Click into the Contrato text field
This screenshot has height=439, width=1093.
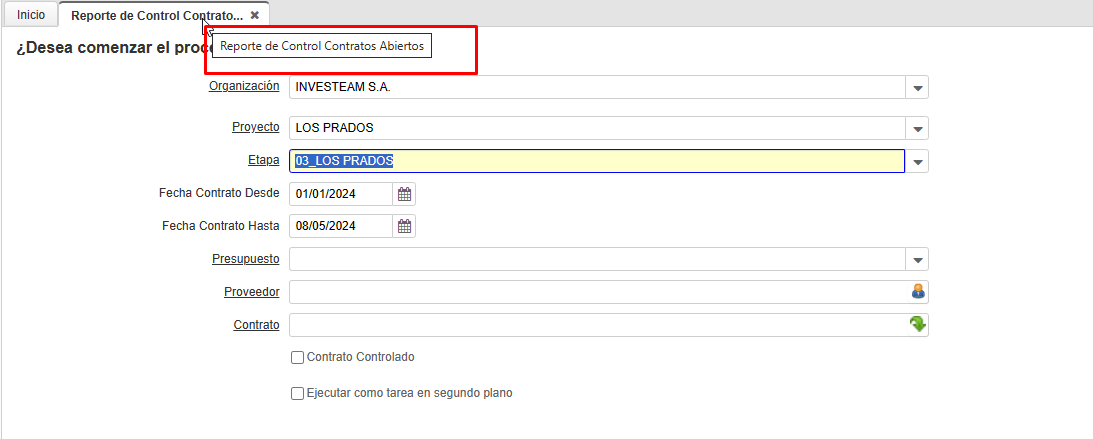[x=596, y=325]
